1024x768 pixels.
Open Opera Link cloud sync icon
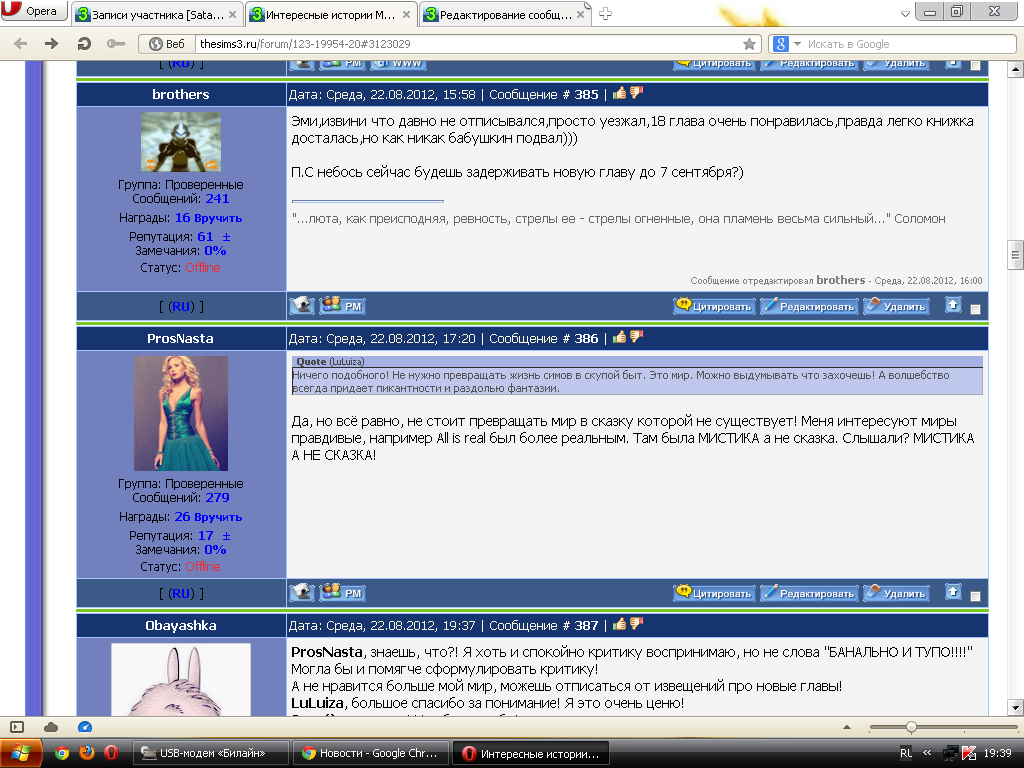[51, 727]
